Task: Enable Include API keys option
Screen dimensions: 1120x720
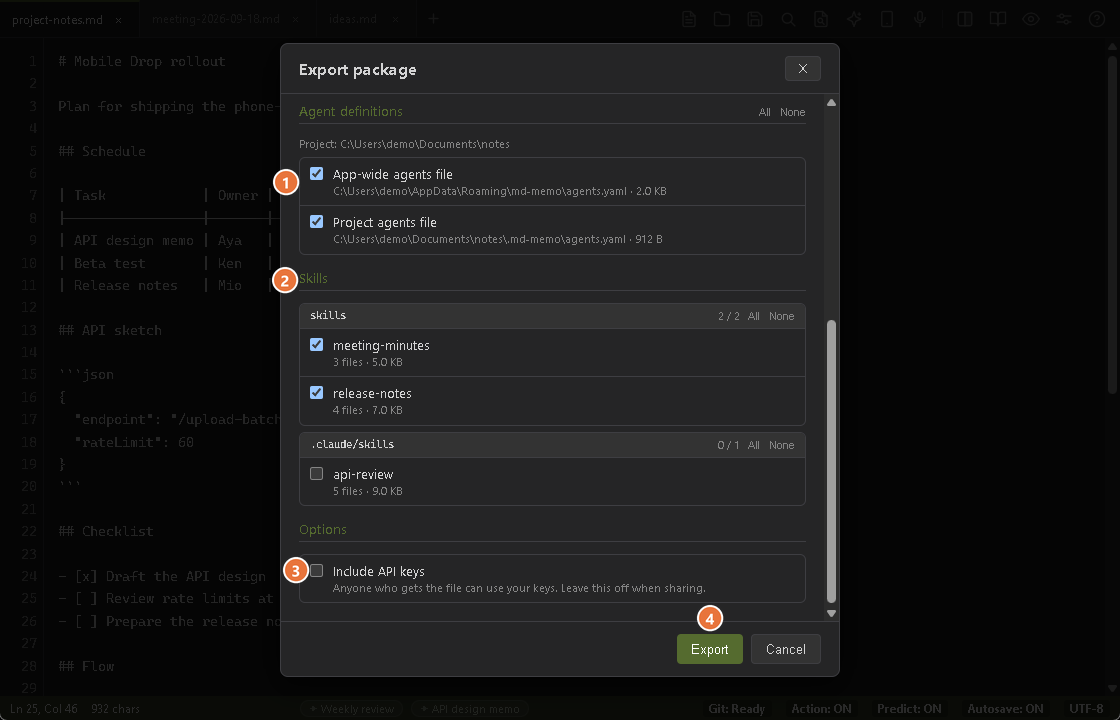Action: coord(316,570)
